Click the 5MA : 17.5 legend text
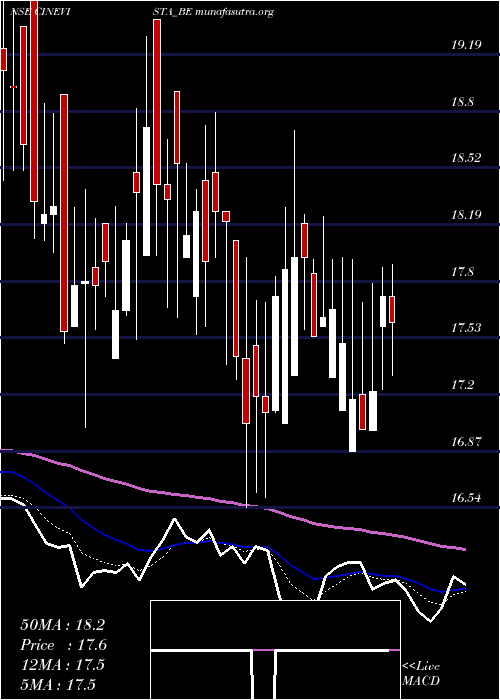500x700 pixels. tap(58, 685)
